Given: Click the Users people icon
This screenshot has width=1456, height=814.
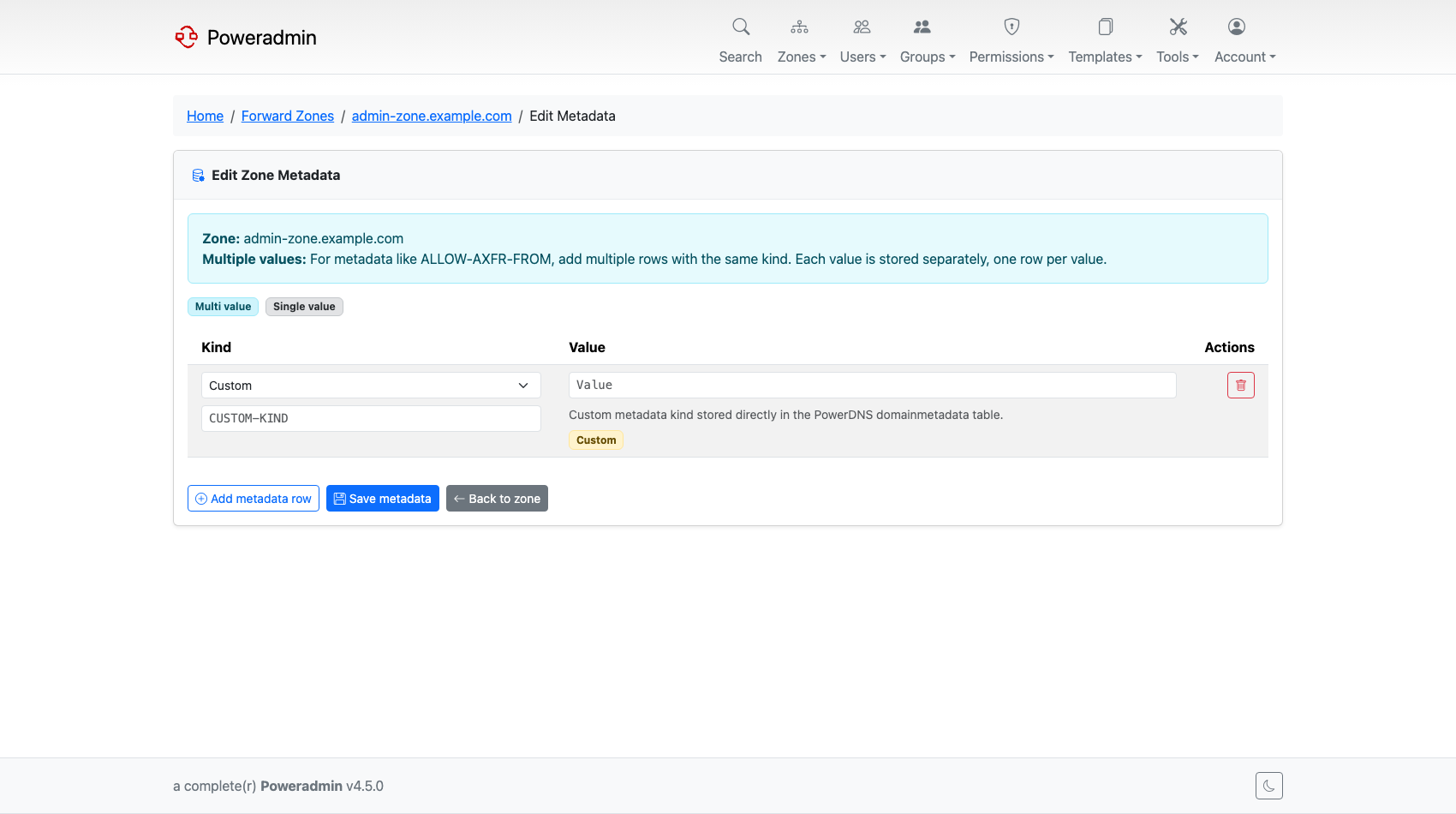Looking at the screenshot, I should click(x=862, y=27).
